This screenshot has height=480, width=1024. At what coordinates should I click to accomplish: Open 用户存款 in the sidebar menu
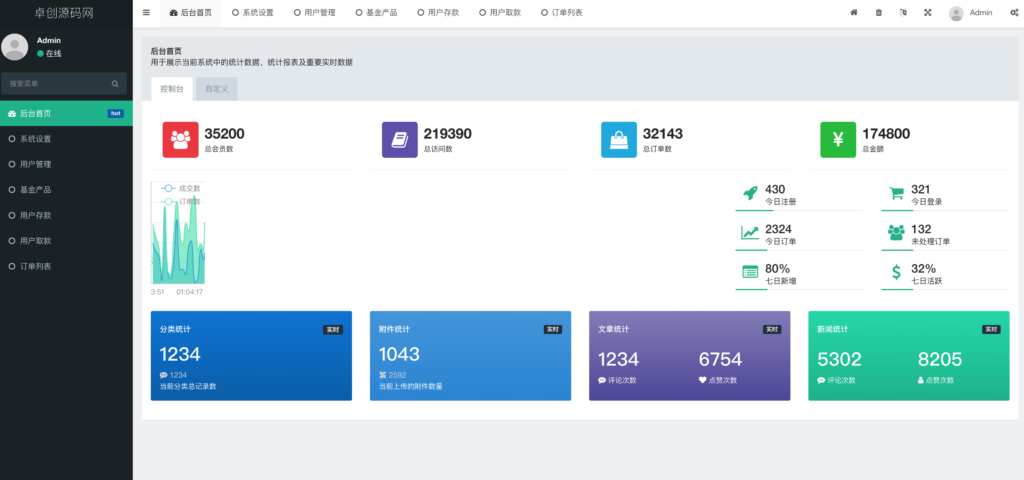point(66,216)
